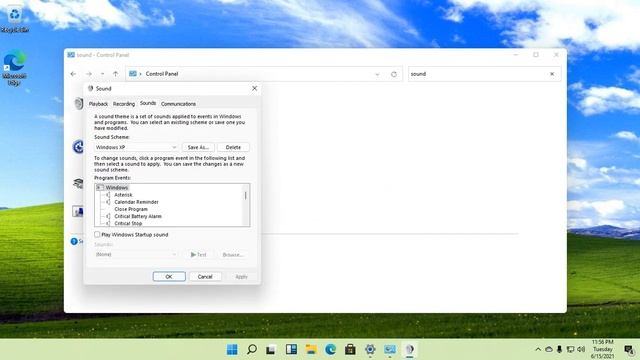
Task: Switch to the Recording tab
Action: 124,104
